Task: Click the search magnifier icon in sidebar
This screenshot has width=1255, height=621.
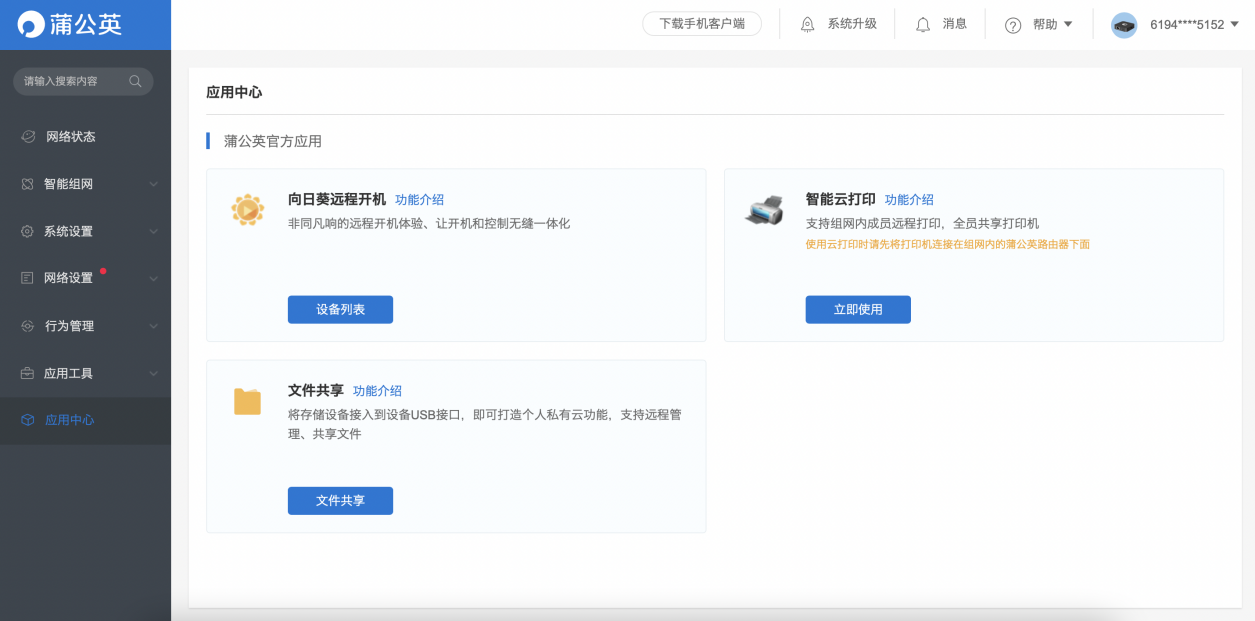Action: [x=135, y=81]
